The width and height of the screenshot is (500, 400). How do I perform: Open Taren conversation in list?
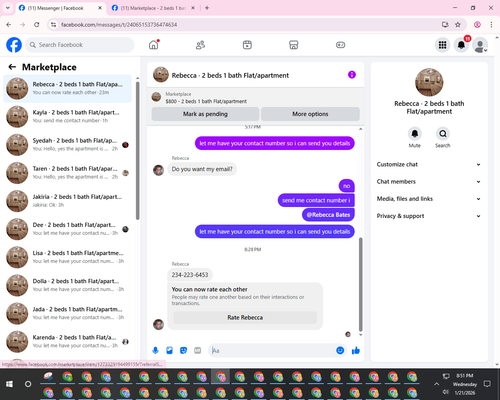tap(68, 173)
